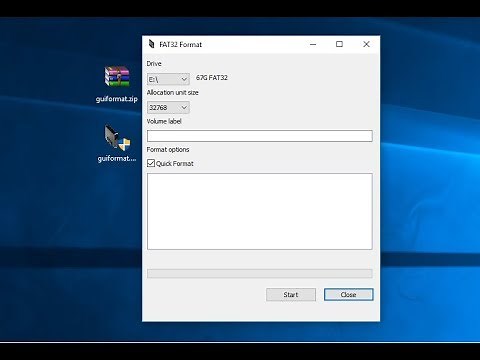Maximize the FAT32 Format window

tap(339, 44)
